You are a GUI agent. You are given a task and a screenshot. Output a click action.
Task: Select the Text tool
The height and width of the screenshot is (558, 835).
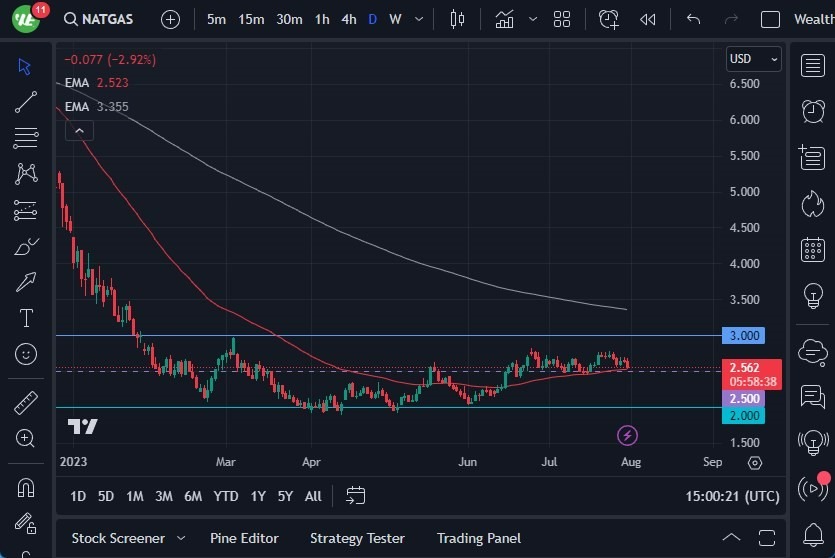tap(26, 318)
